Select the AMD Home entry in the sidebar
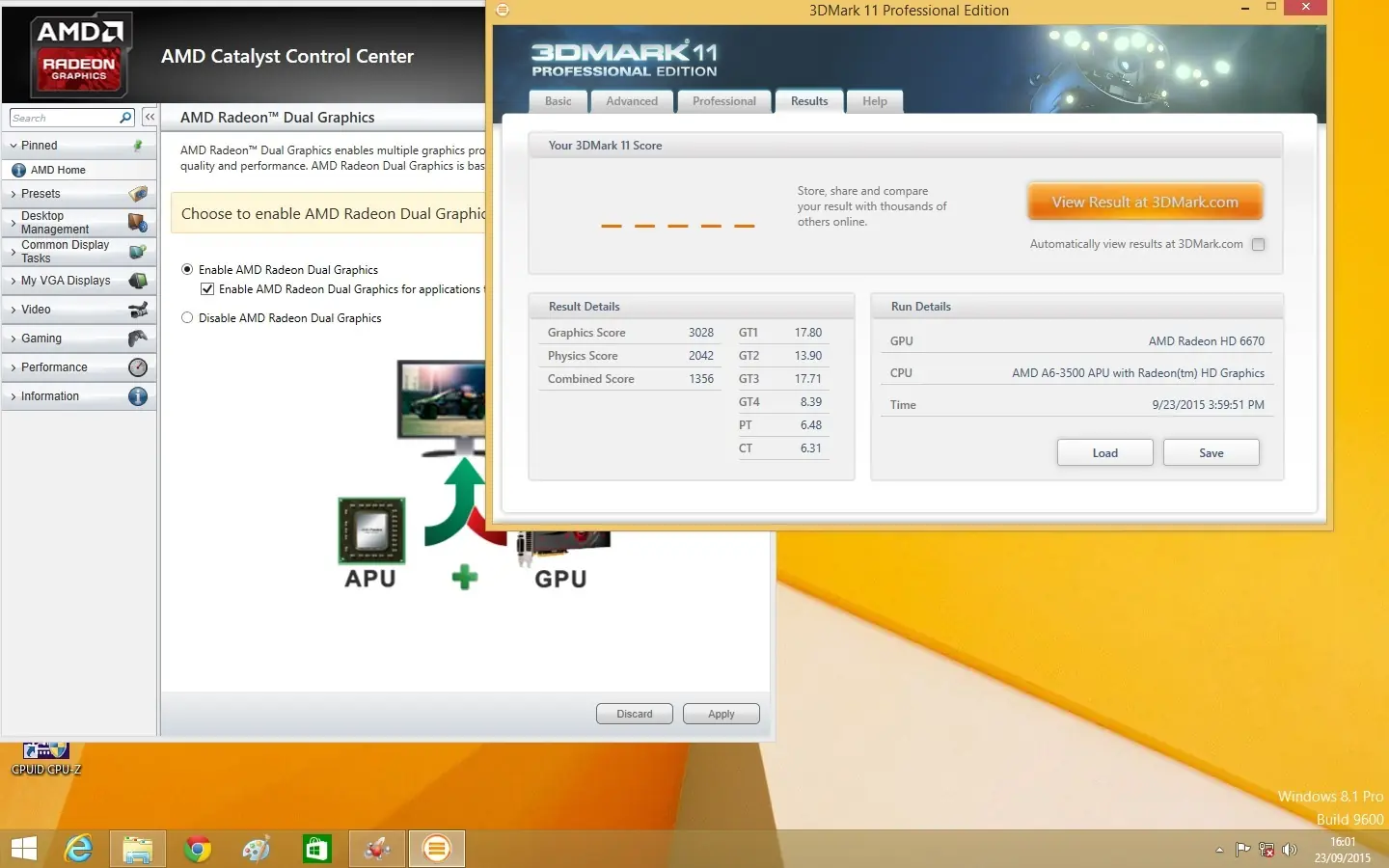The width and height of the screenshot is (1389, 868). coord(79,170)
